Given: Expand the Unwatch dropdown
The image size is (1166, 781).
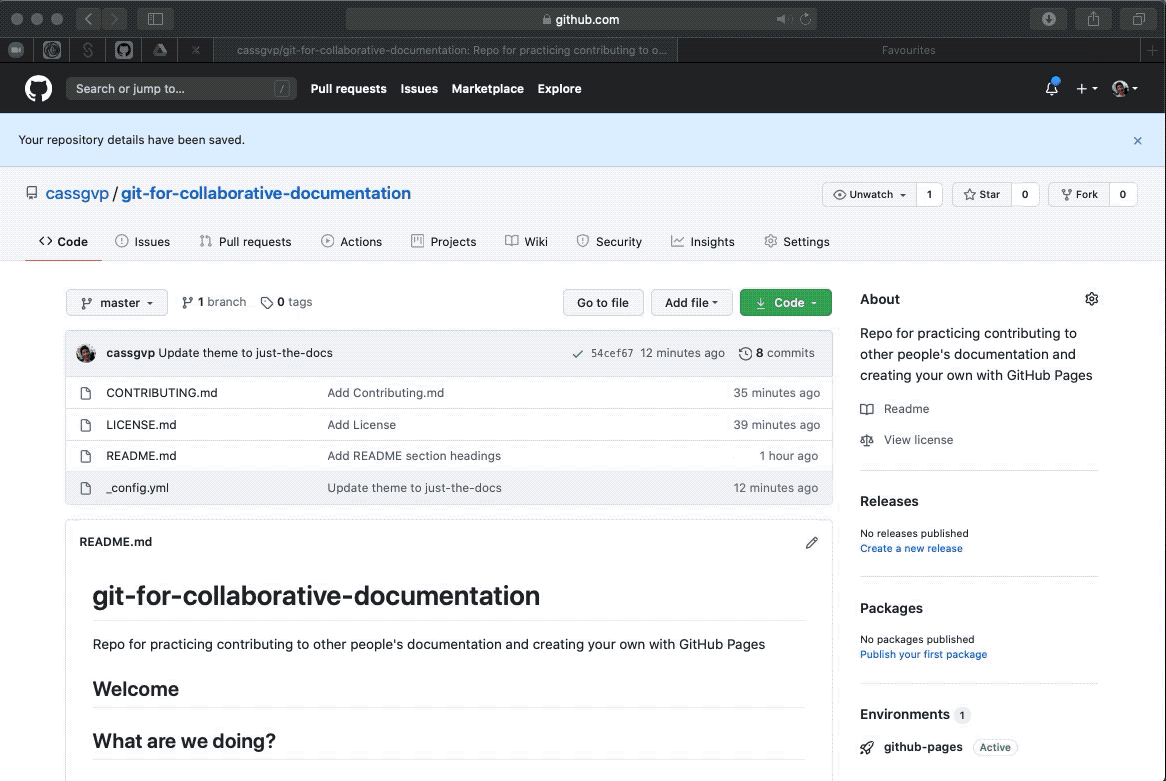Looking at the screenshot, I should click(x=870, y=195).
